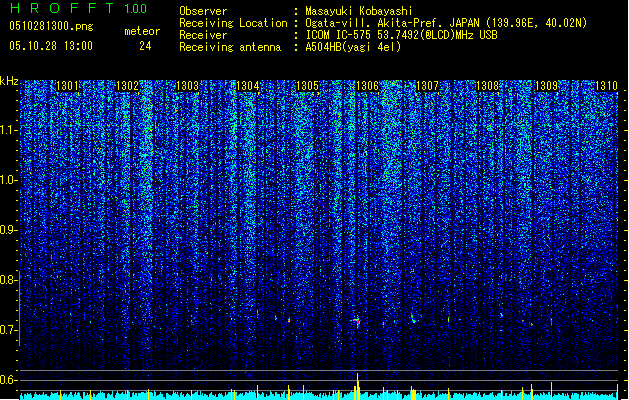Click the 1.0 kHz frequency label
Image resolution: width=629 pixels, height=400 pixels.
[x=9, y=180]
